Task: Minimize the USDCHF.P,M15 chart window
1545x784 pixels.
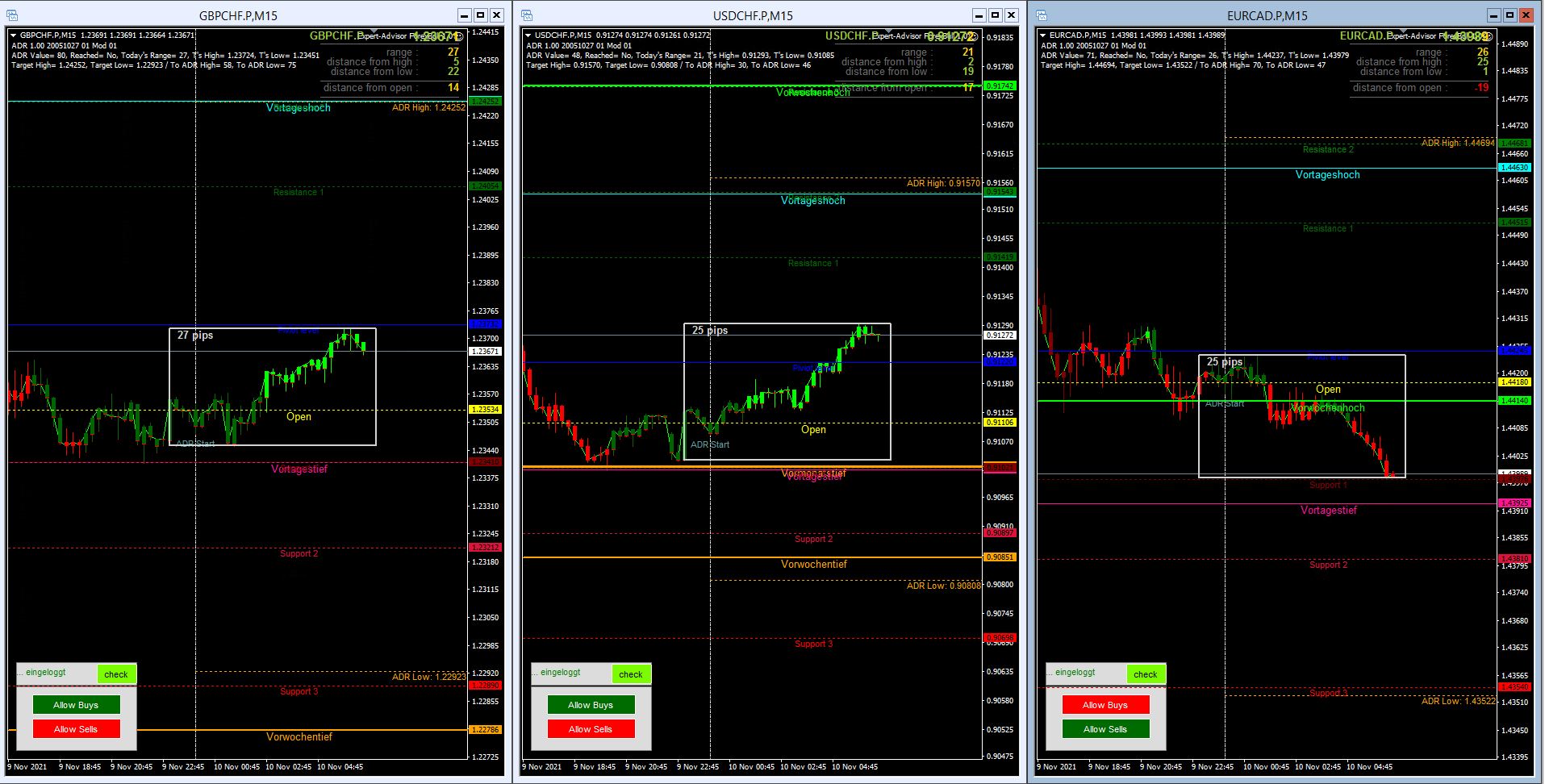Action: [x=979, y=15]
